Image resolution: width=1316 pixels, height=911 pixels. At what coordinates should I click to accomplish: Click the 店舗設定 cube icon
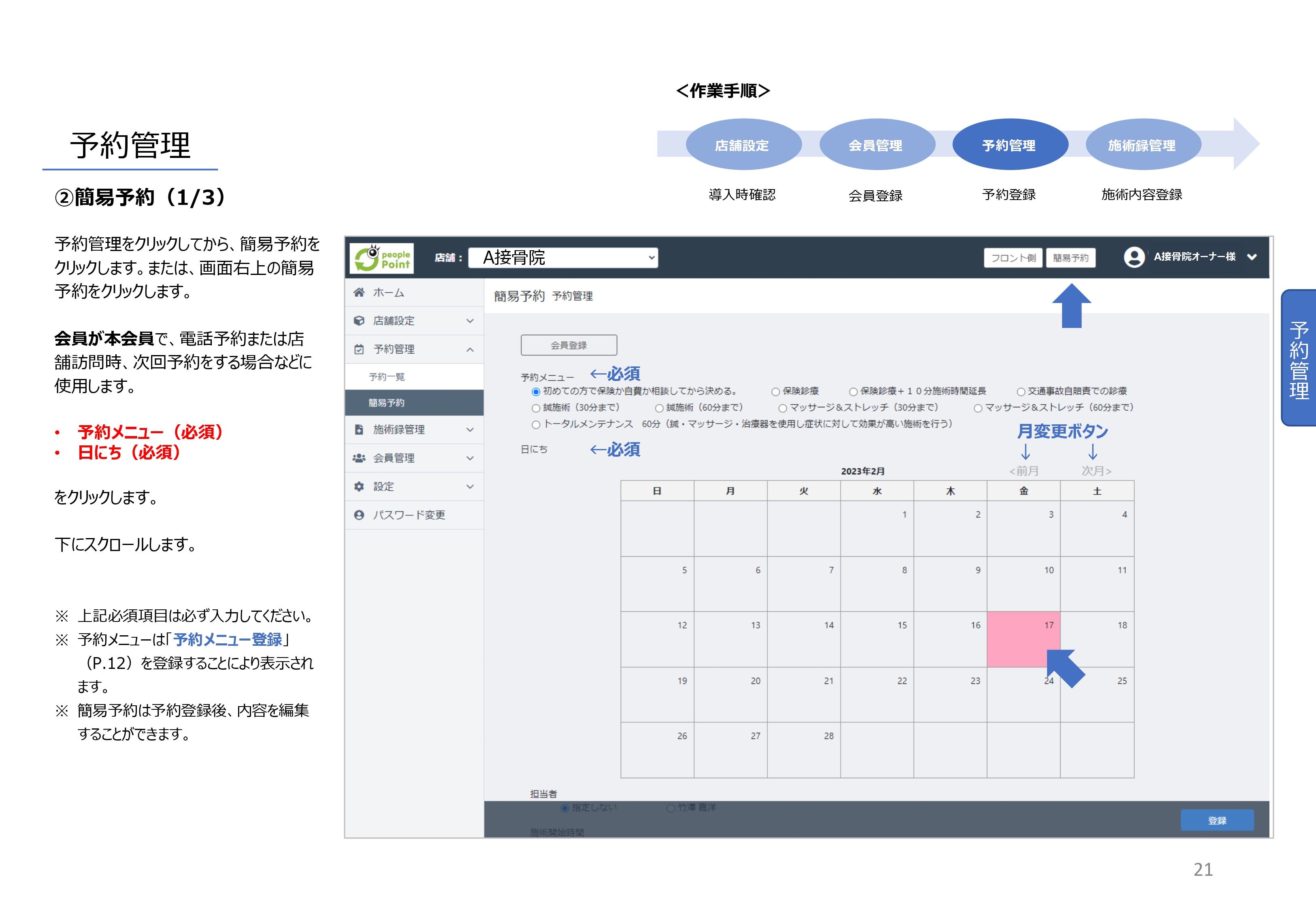359,321
